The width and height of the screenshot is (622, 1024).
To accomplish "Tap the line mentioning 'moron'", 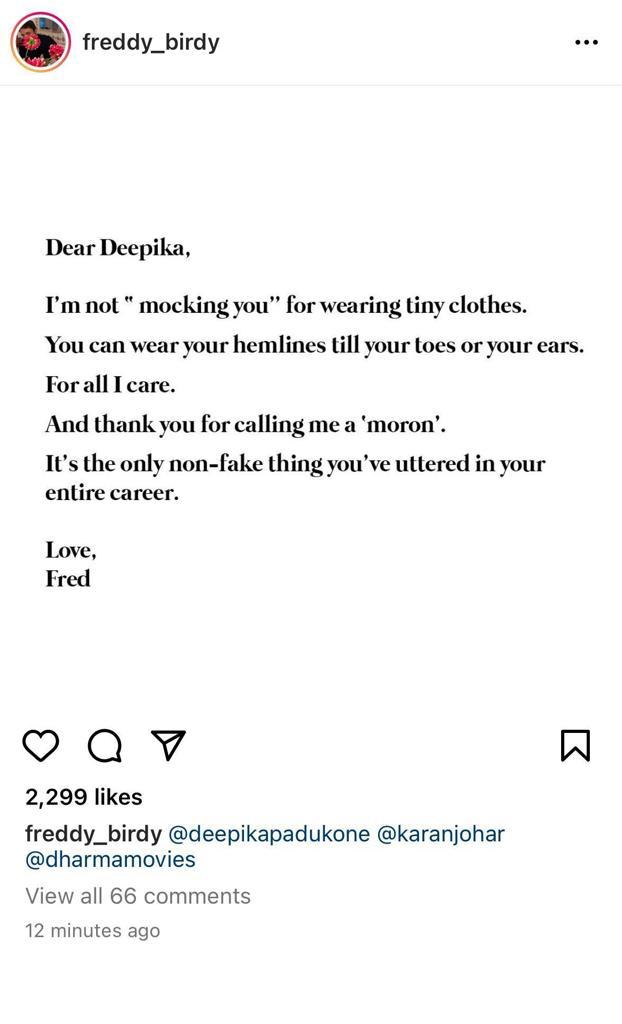I will tap(246, 424).
